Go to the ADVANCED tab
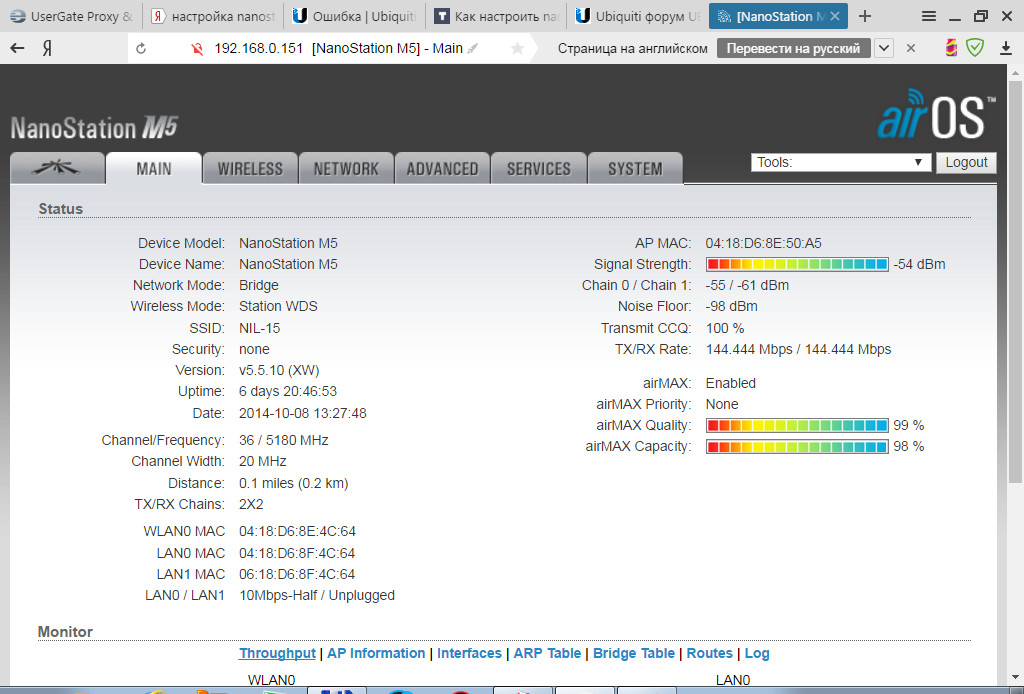1024x694 pixels. pos(442,168)
